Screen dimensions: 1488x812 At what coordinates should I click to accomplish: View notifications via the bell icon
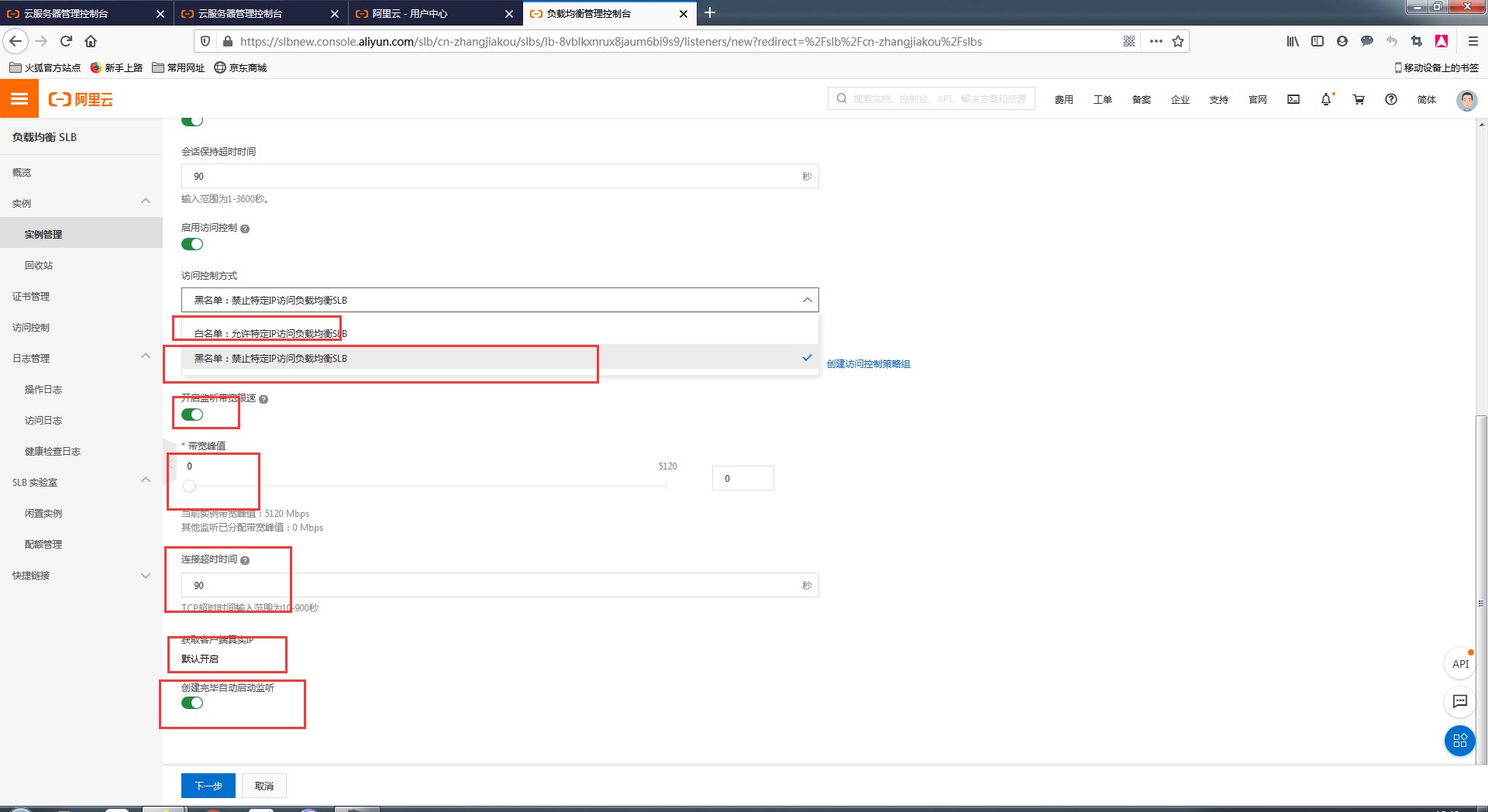point(1327,99)
